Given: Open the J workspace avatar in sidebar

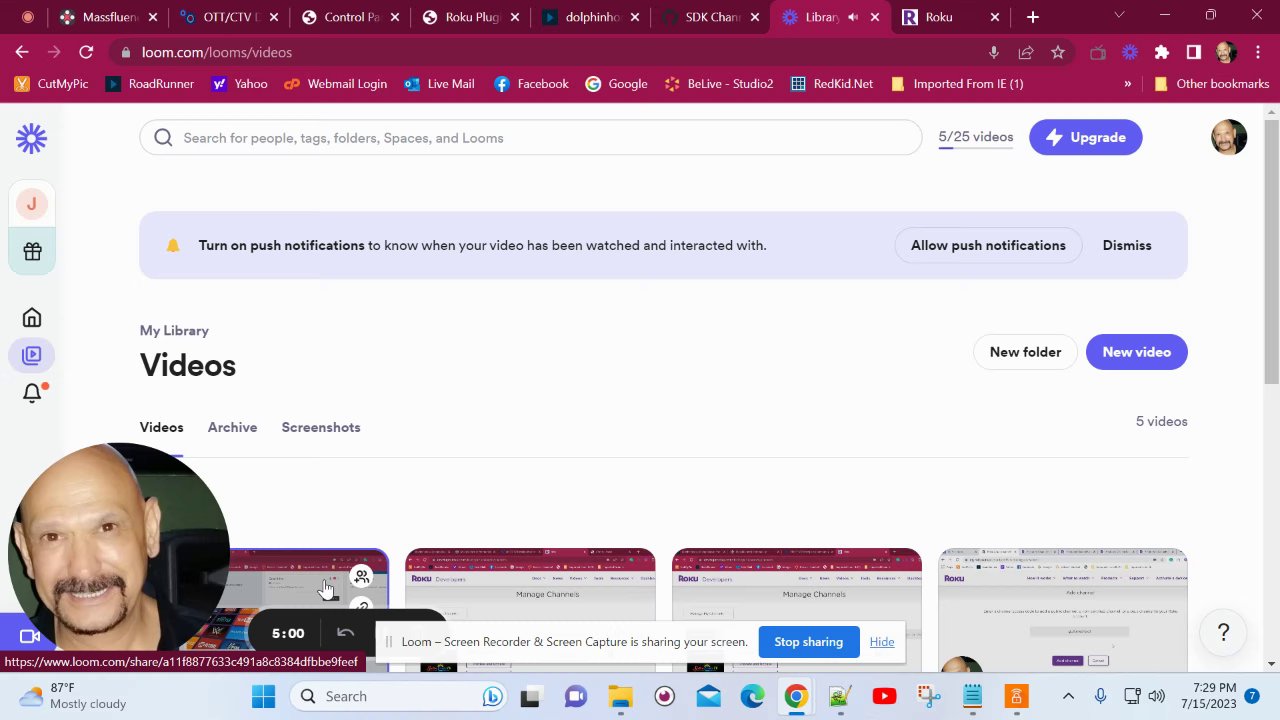Looking at the screenshot, I should [32, 204].
